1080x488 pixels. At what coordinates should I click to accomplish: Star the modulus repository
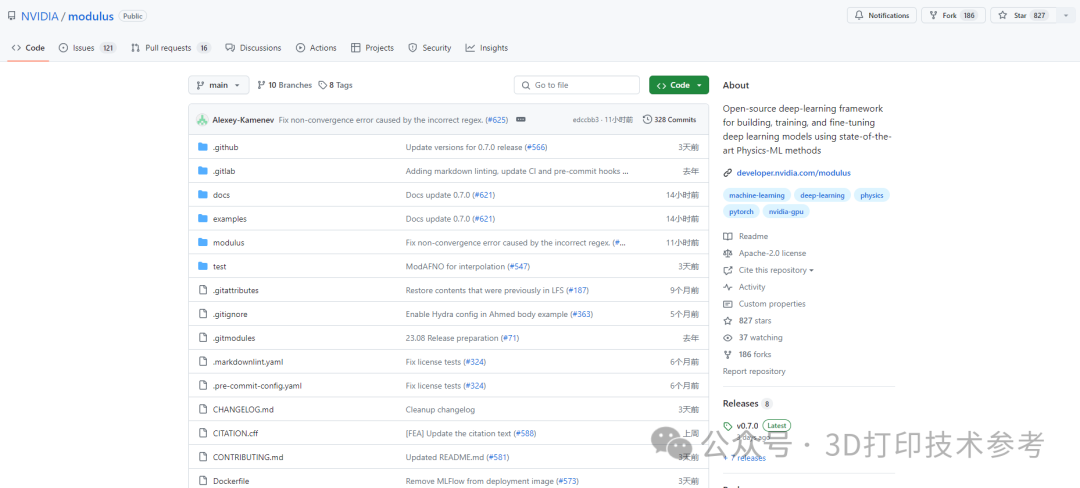click(1022, 15)
